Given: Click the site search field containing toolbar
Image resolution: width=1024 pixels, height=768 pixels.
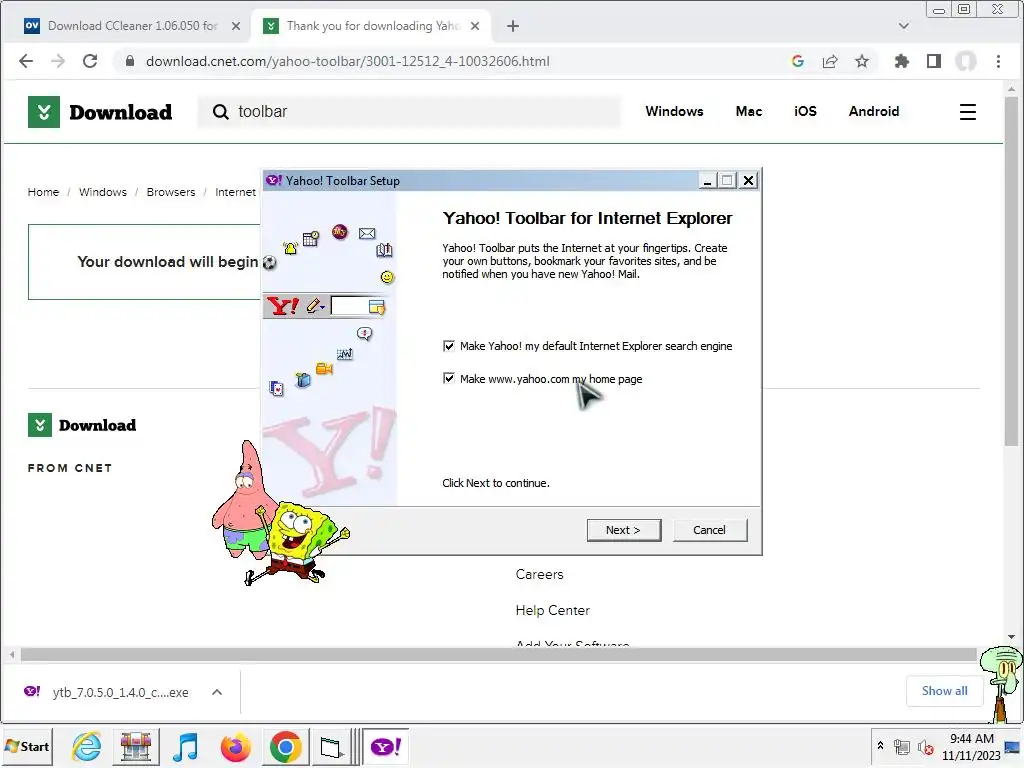Looking at the screenshot, I should point(409,112).
